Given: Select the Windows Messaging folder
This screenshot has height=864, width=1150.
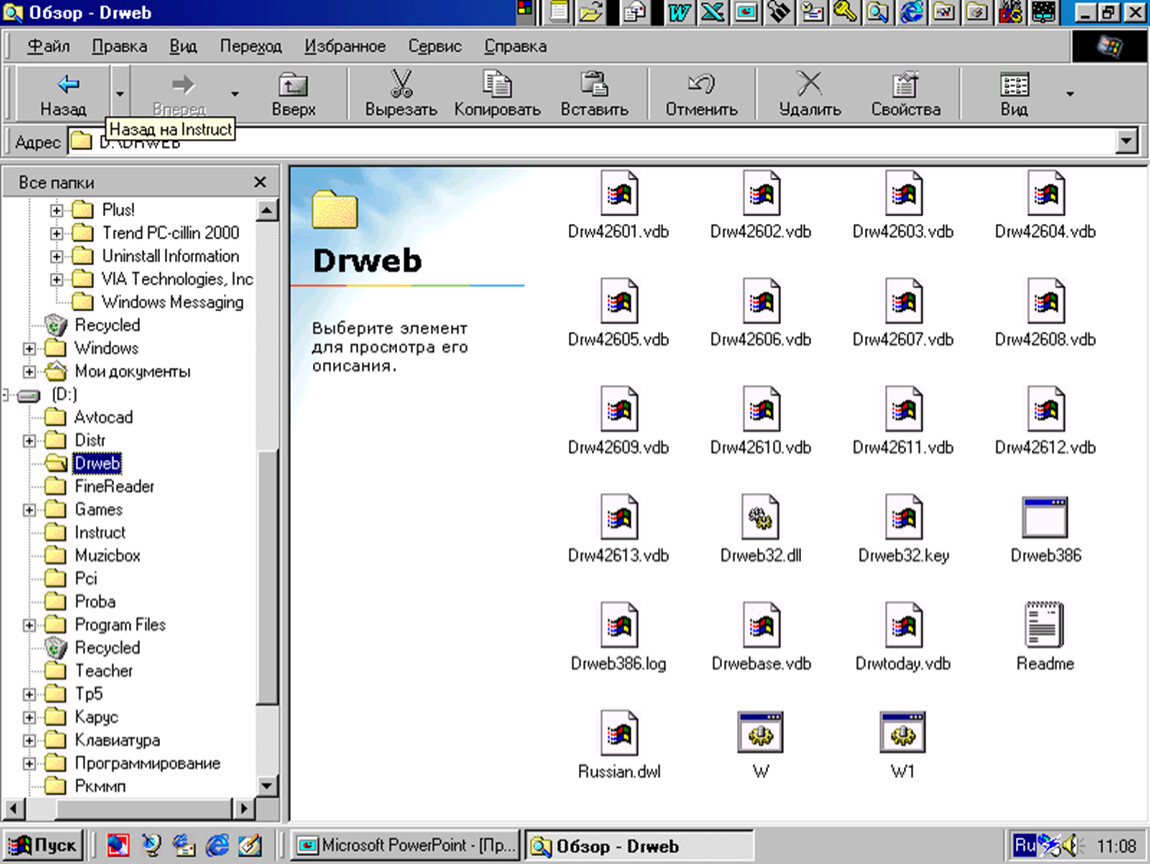Looking at the screenshot, I should click(172, 302).
